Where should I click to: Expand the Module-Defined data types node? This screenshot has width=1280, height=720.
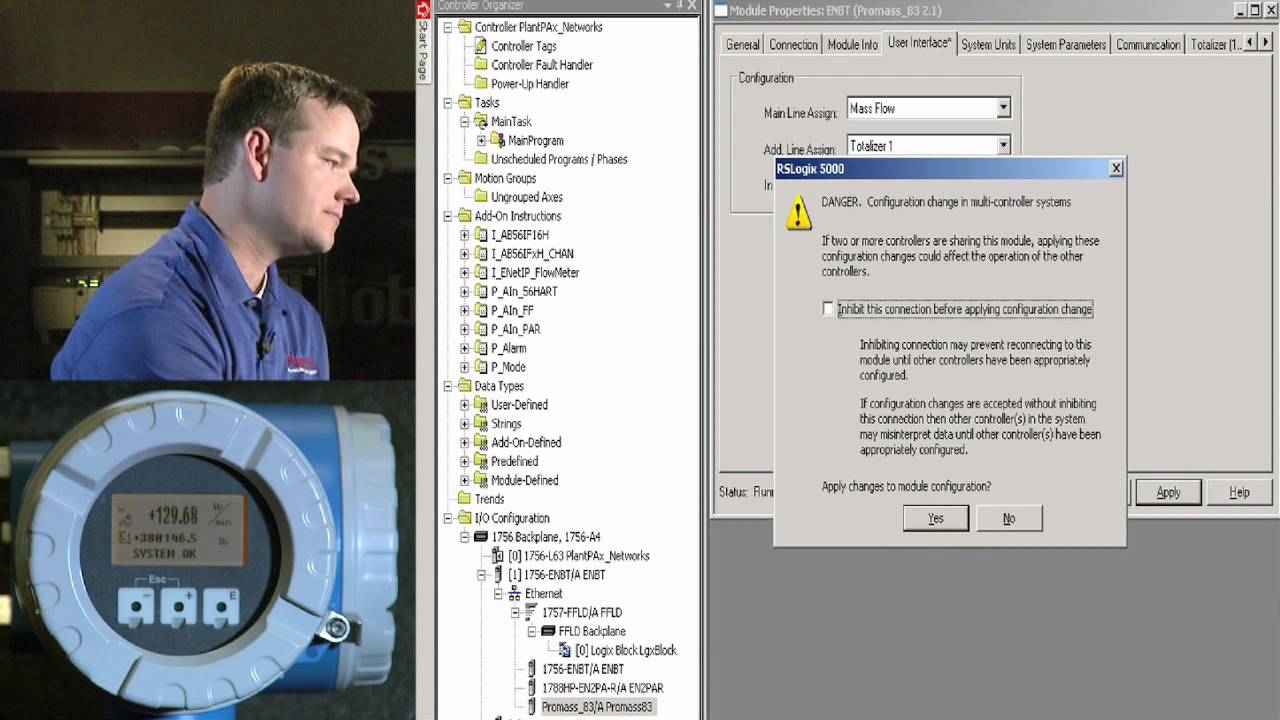[465, 481]
